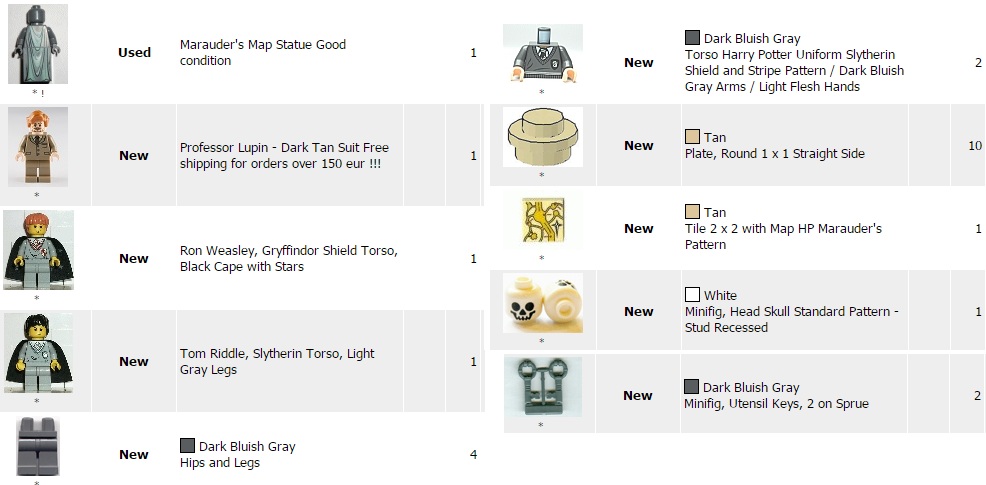986x485 pixels.
Task: Click the Ron Weasley Gryffindor Shield Torso text
Action: pos(288,259)
